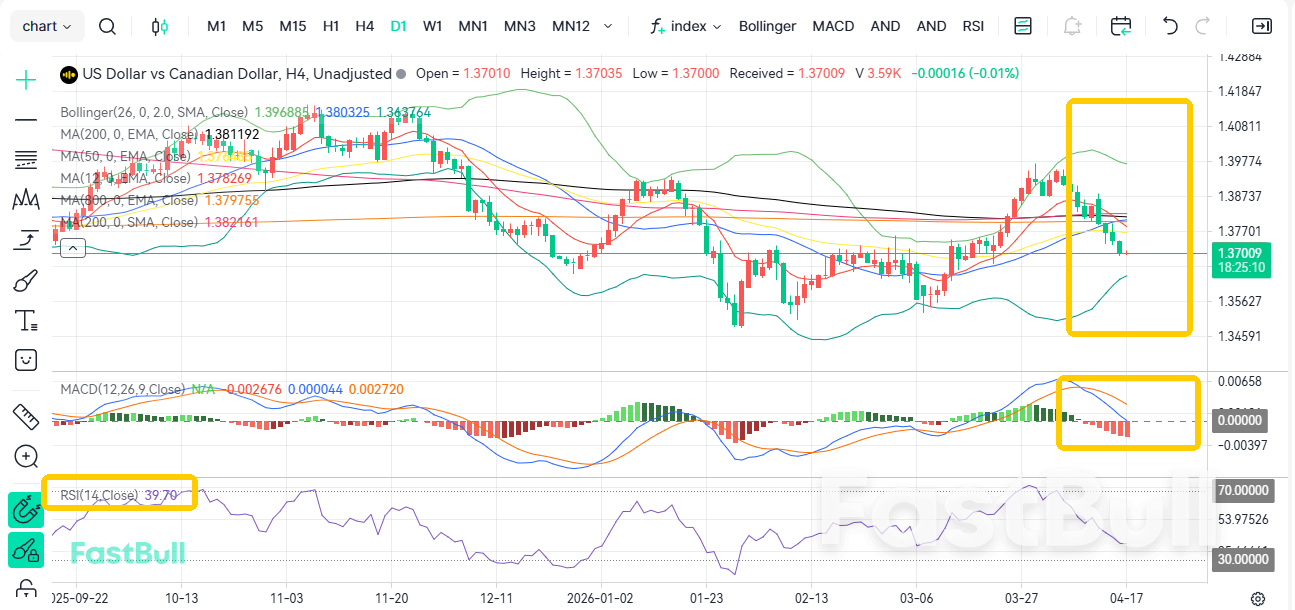Select the MACD indicator menu item
The height and width of the screenshot is (610, 1295).
tap(833, 26)
